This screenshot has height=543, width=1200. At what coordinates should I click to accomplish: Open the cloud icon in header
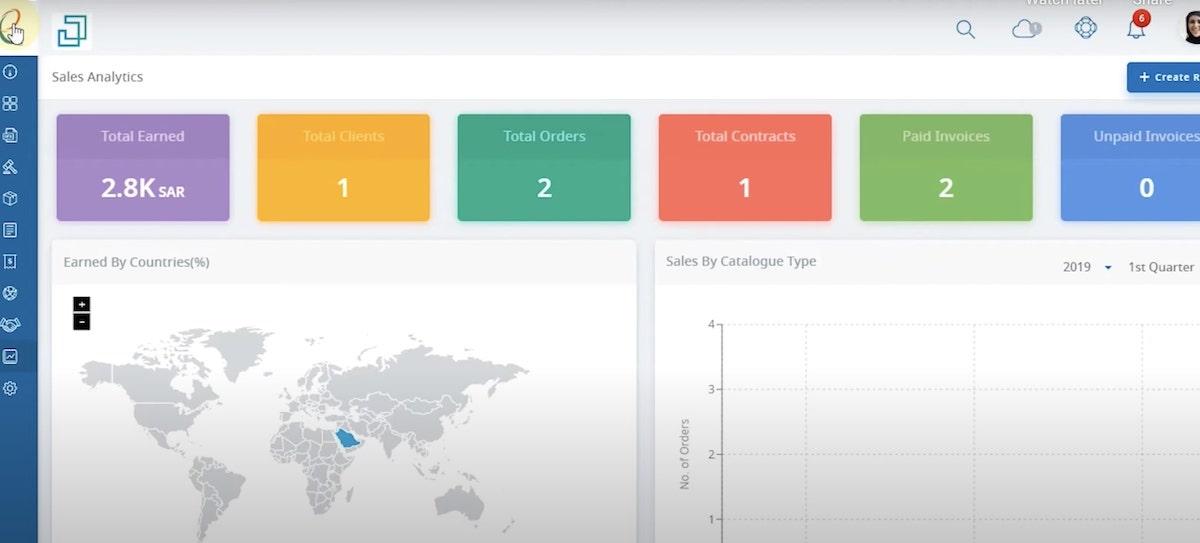(x=1026, y=29)
